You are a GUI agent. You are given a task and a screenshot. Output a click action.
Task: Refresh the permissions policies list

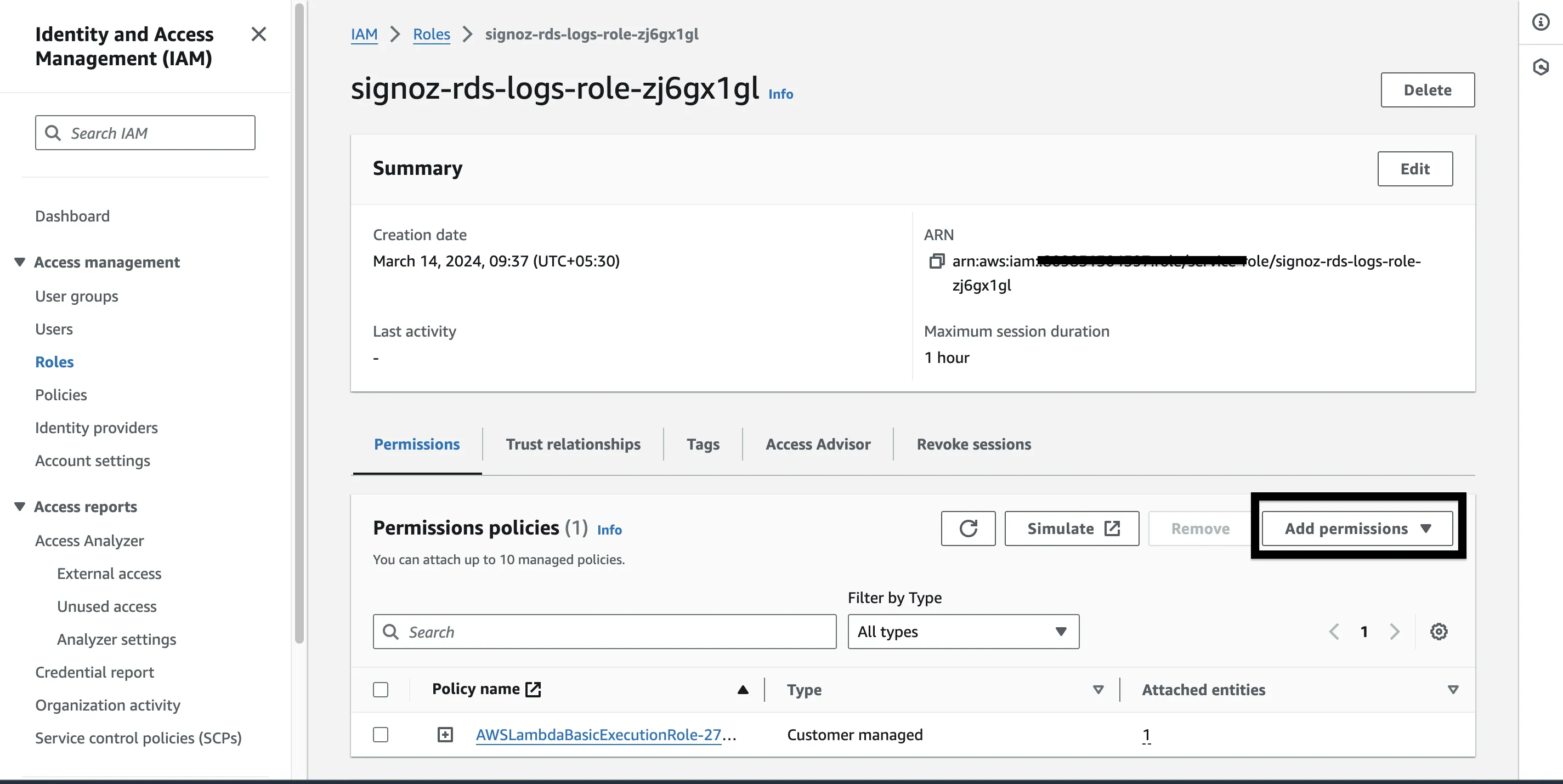tap(968, 528)
